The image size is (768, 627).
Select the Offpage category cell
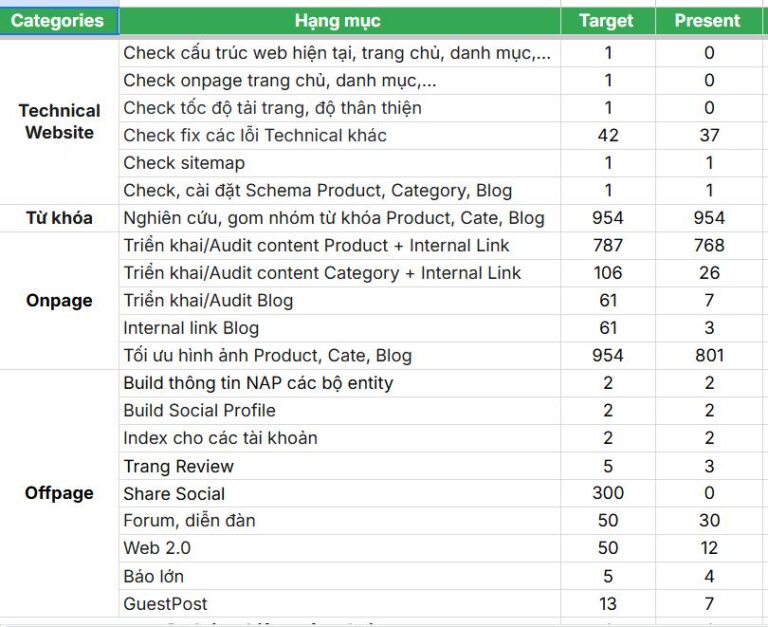tap(59, 493)
